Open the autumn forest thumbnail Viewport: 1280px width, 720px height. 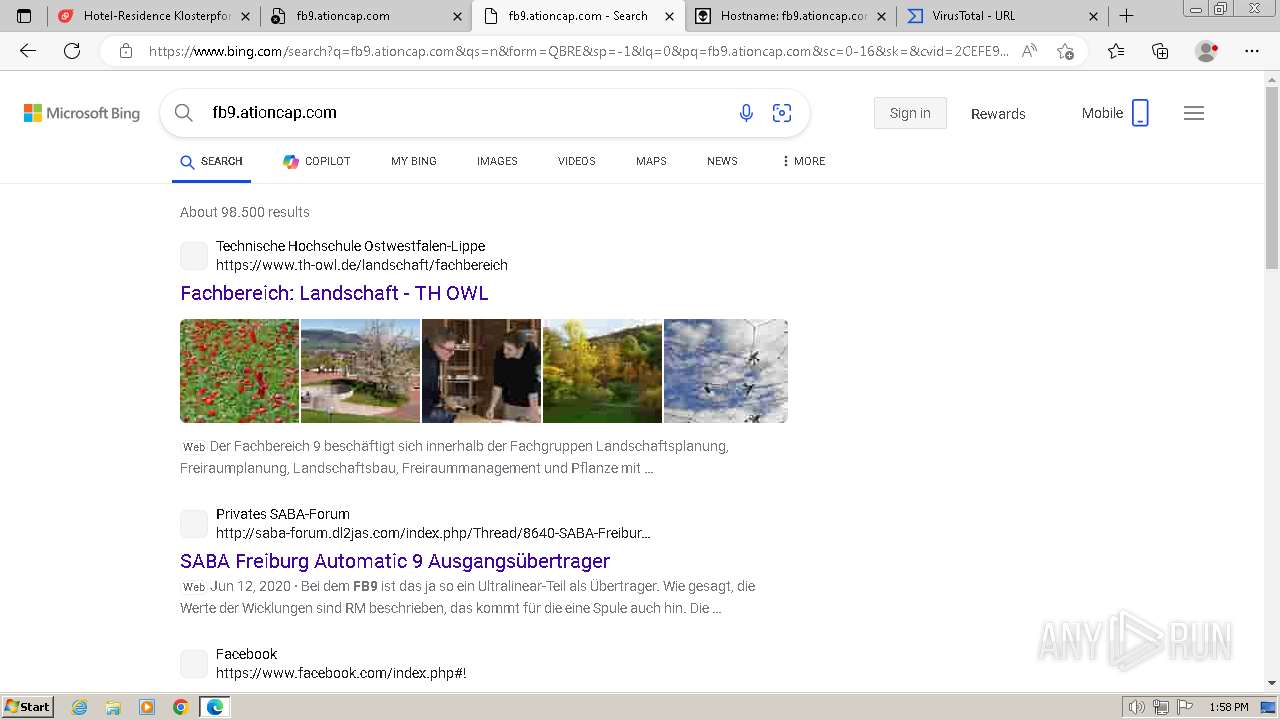click(x=602, y=371)
